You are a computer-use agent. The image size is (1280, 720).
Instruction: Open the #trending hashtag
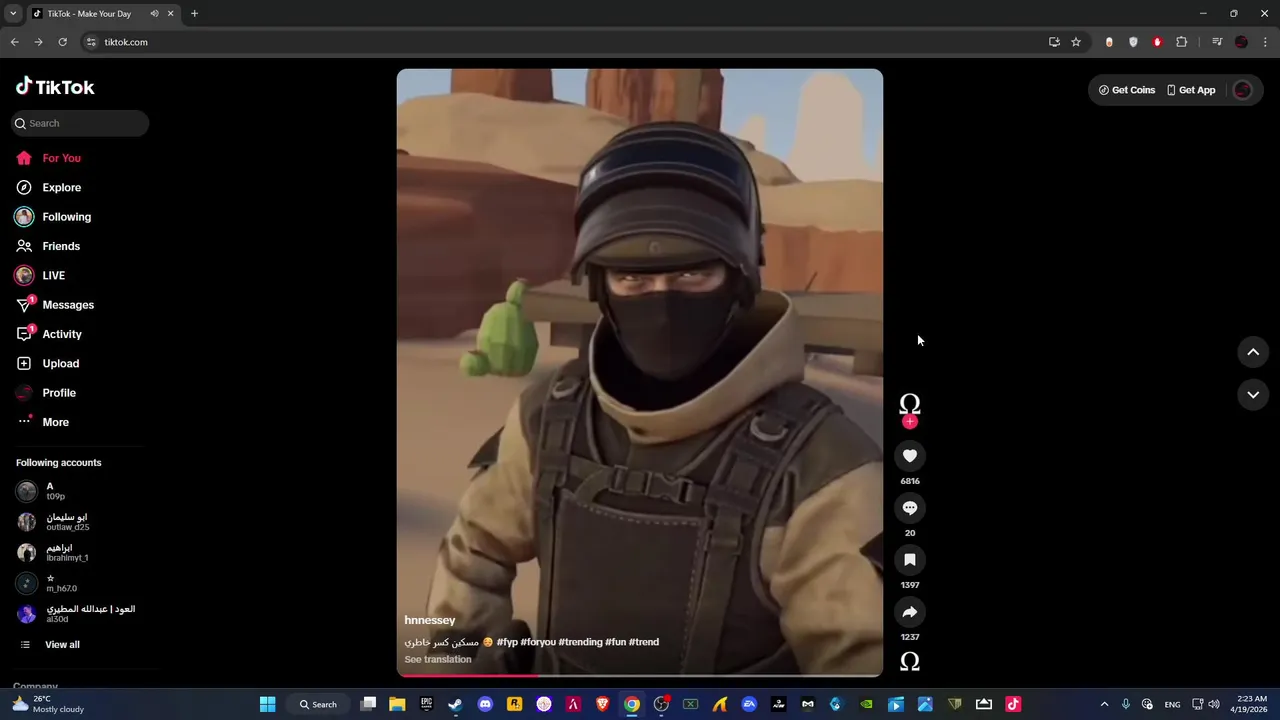point(580,642)
